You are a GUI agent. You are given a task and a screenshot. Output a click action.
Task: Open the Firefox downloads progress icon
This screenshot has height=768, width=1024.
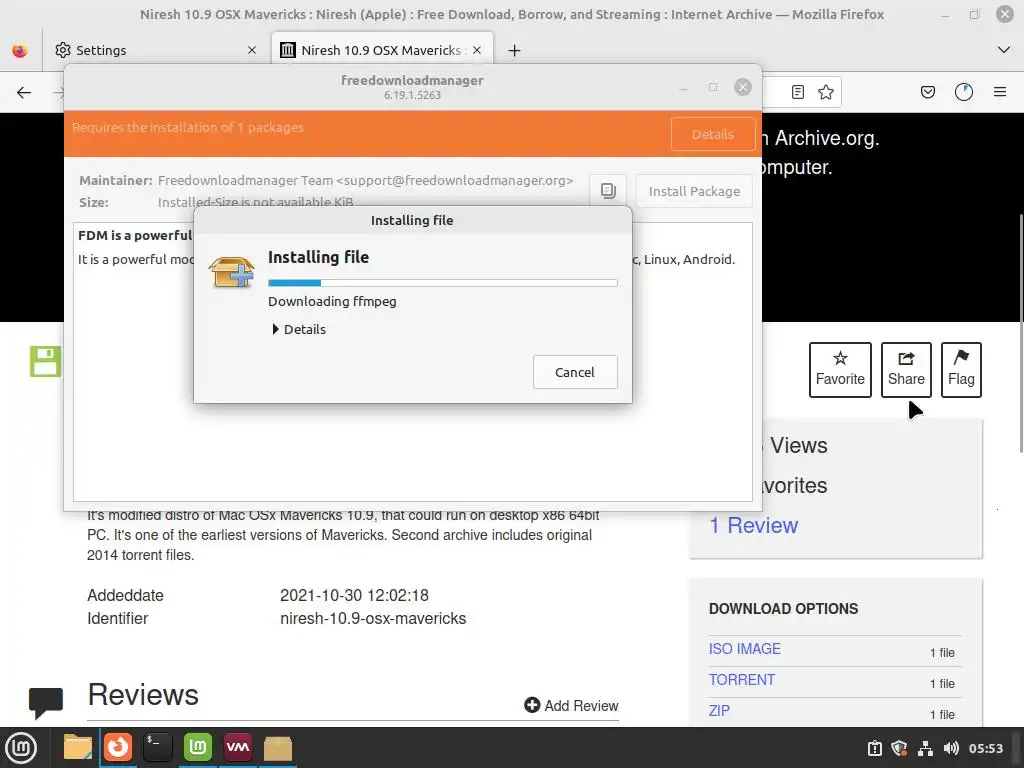[964, 92]
